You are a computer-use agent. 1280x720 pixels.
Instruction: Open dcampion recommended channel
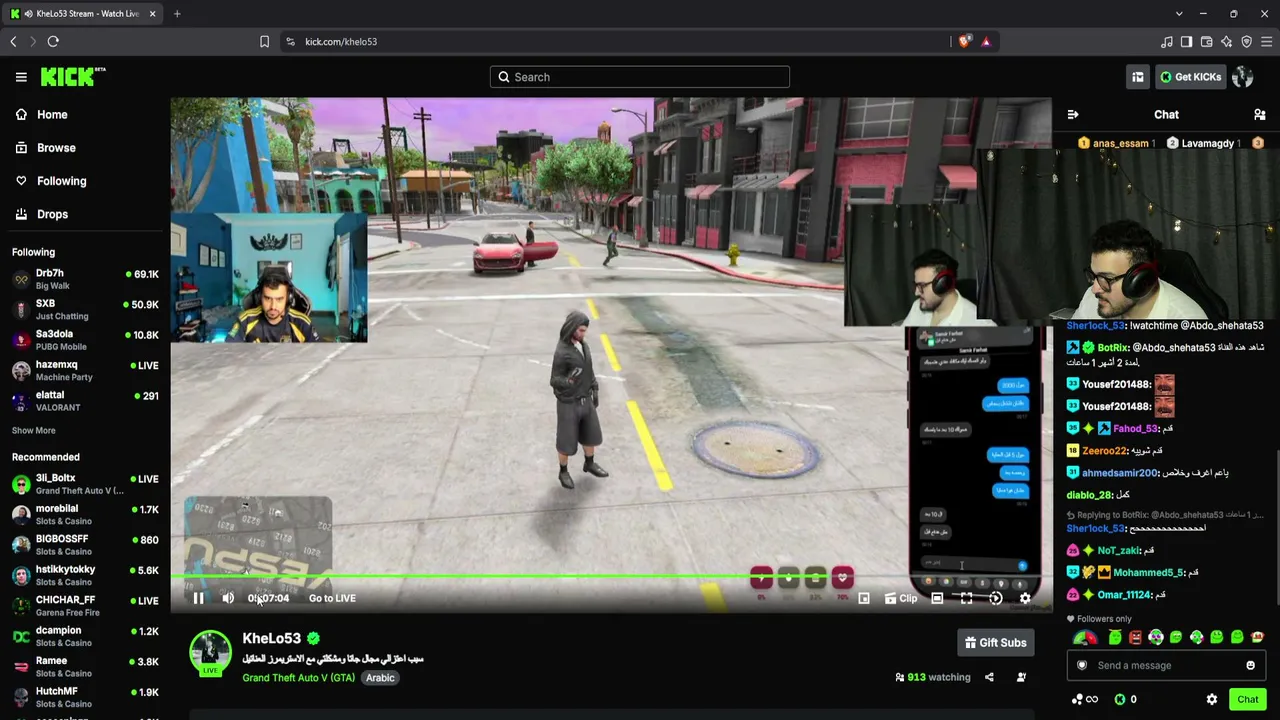pyautogui.click(x=85, y=636)
